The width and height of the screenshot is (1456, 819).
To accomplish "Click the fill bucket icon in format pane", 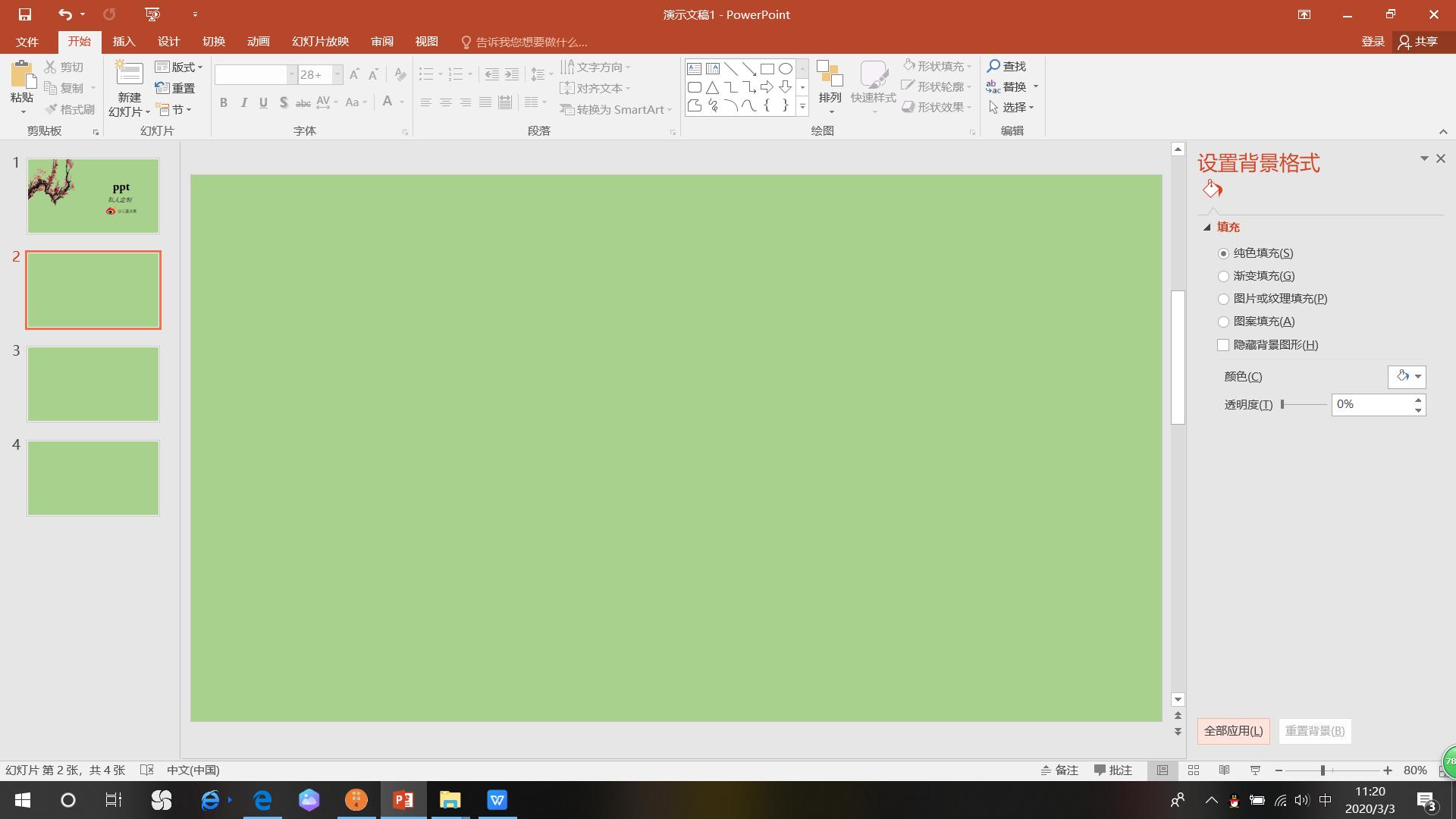I will (x=1212, y=189).
